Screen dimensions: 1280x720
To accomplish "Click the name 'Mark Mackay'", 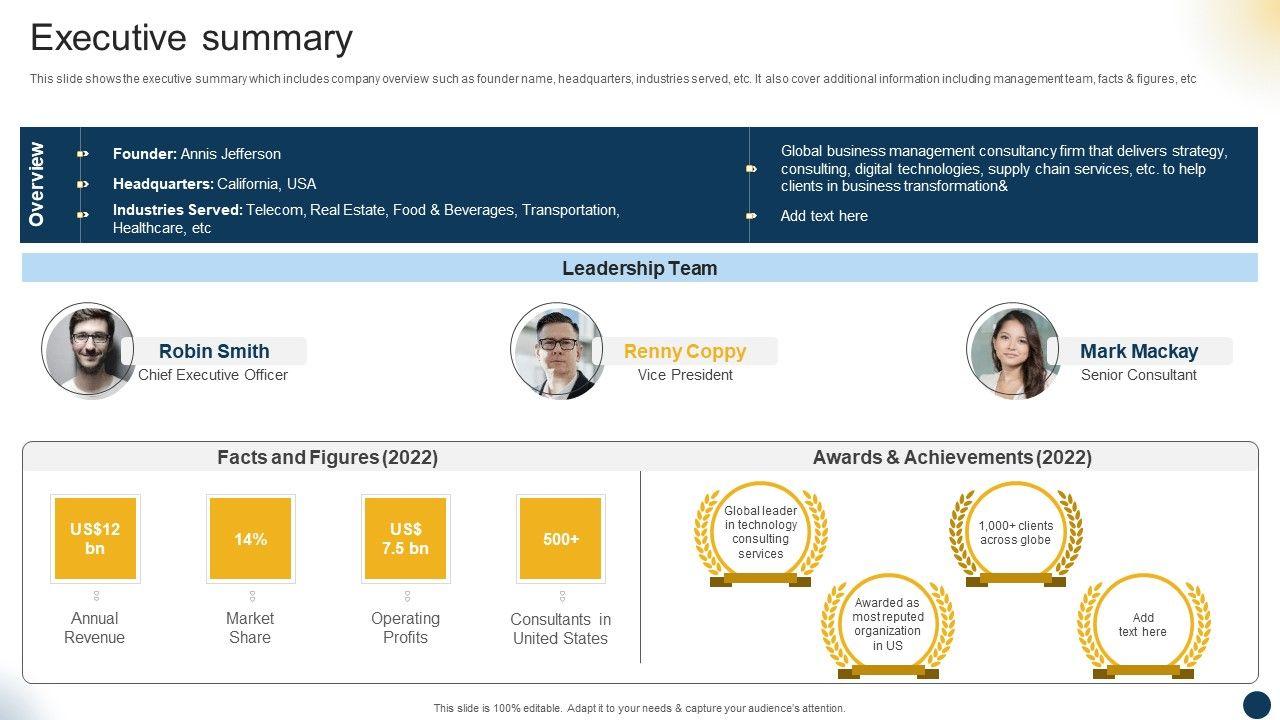I will click(1139, 351).
